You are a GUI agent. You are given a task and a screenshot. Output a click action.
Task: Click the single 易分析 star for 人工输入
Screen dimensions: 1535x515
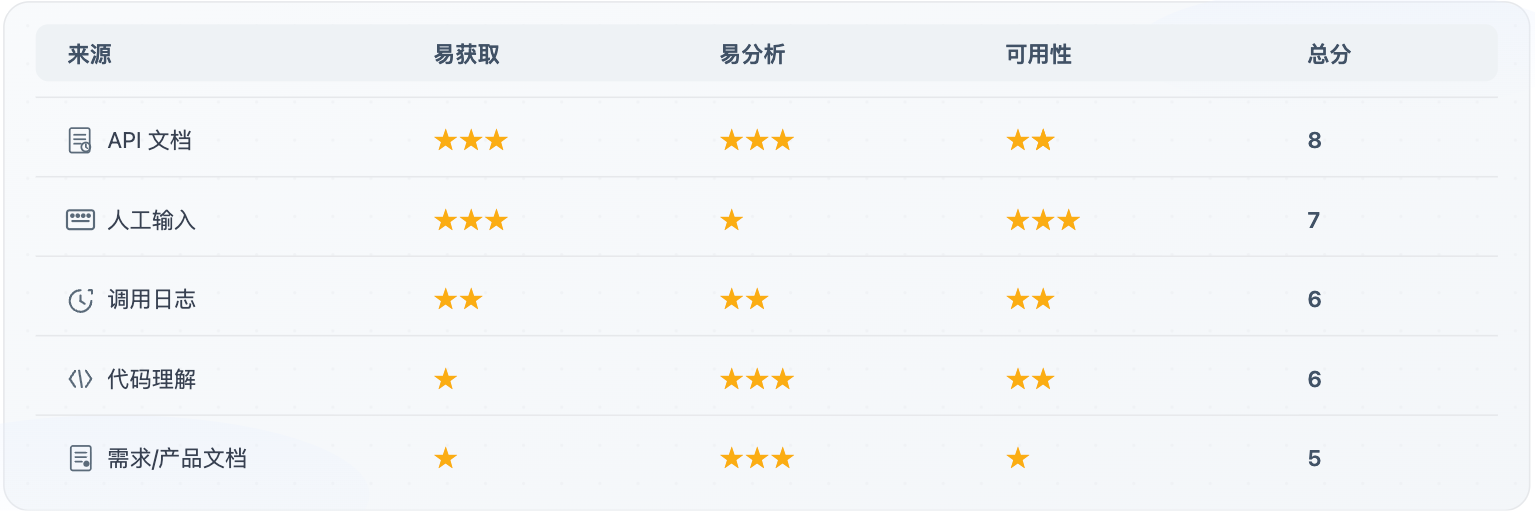731,220
